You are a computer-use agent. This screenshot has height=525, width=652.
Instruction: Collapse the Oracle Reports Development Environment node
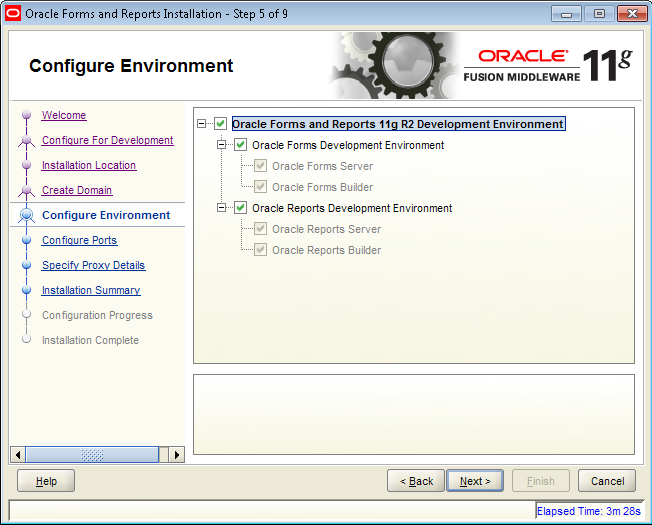coord(222,207)
